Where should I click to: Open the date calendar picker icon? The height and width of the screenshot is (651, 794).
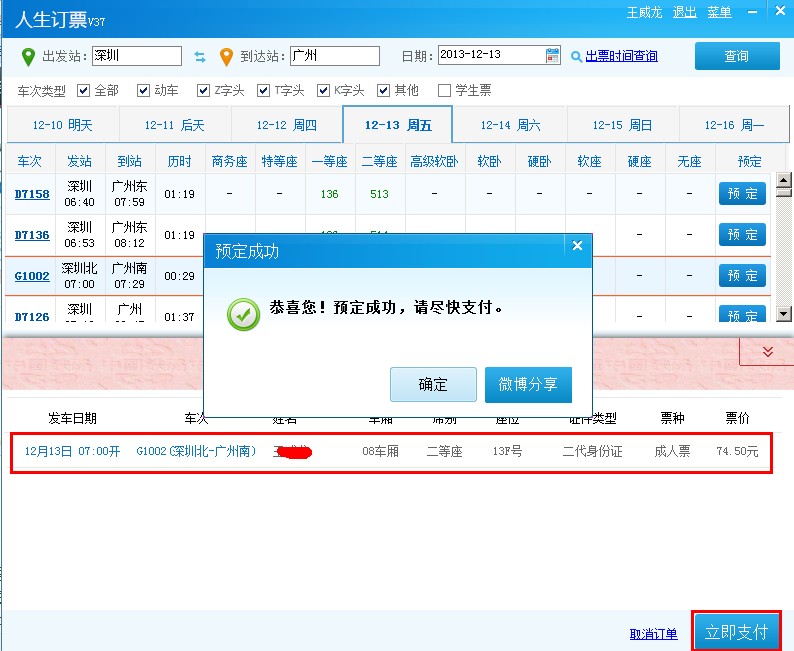pyautogui.click(x=553, y=55)
